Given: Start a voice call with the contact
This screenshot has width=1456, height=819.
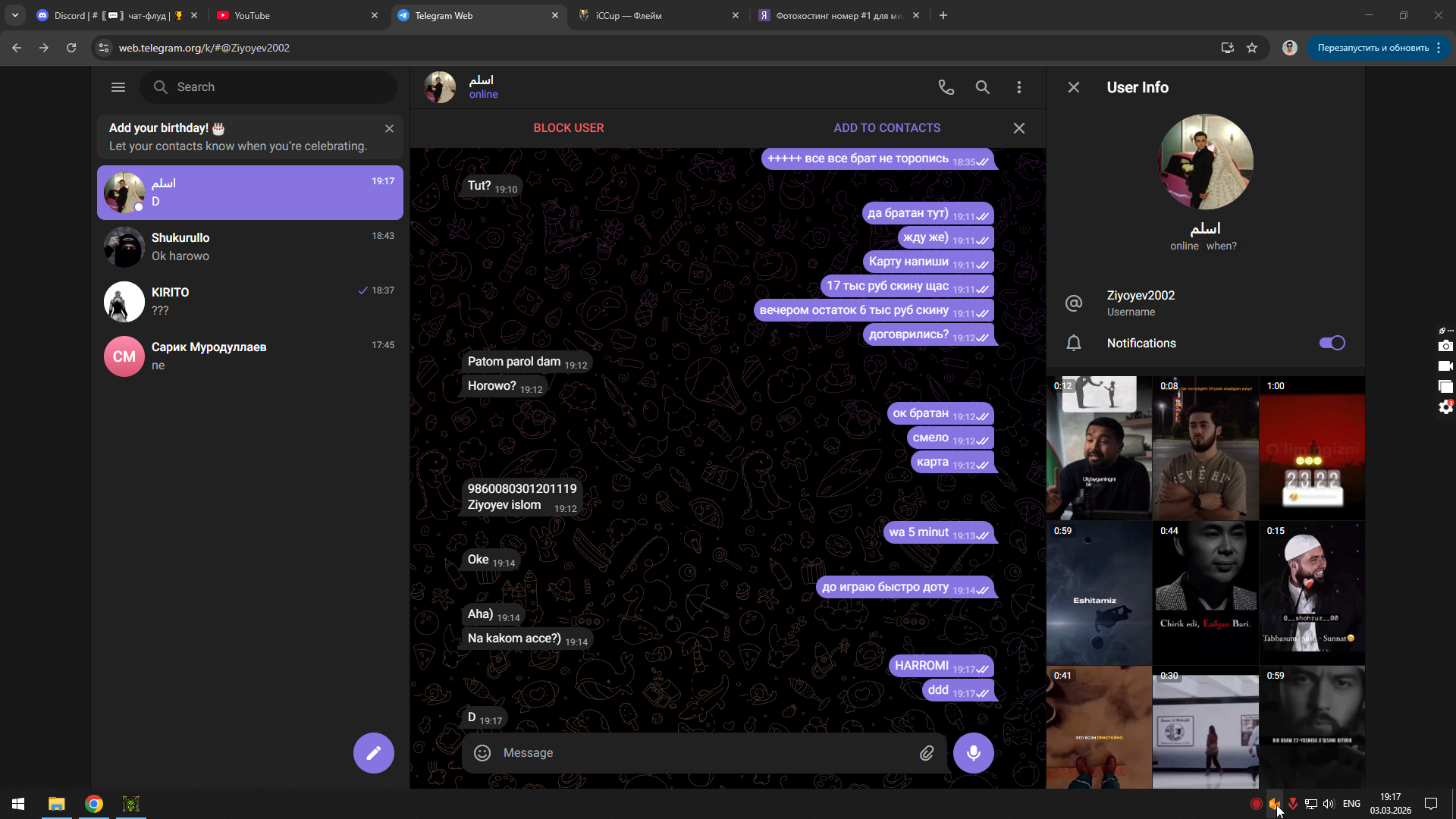Looking at the screenshot, I should pos(946,87).
